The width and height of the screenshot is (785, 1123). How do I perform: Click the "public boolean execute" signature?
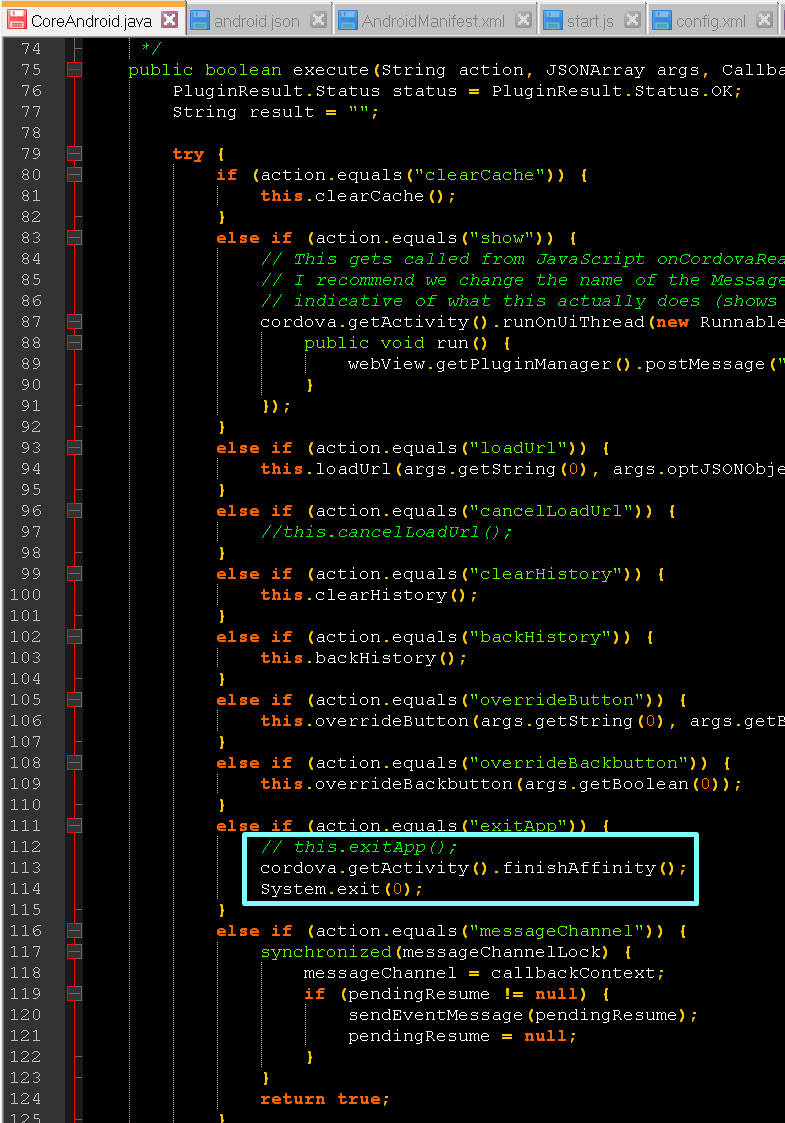(249, 70)
